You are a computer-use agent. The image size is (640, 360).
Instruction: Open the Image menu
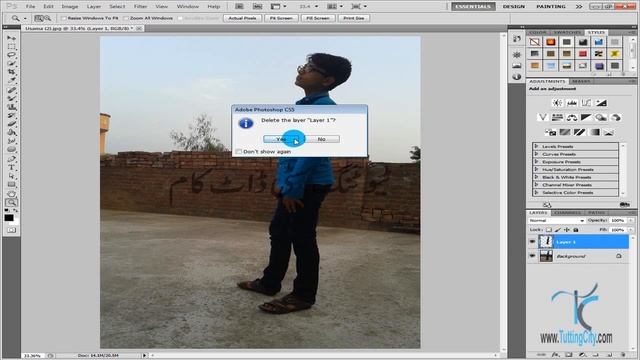[x=70, y=7]
